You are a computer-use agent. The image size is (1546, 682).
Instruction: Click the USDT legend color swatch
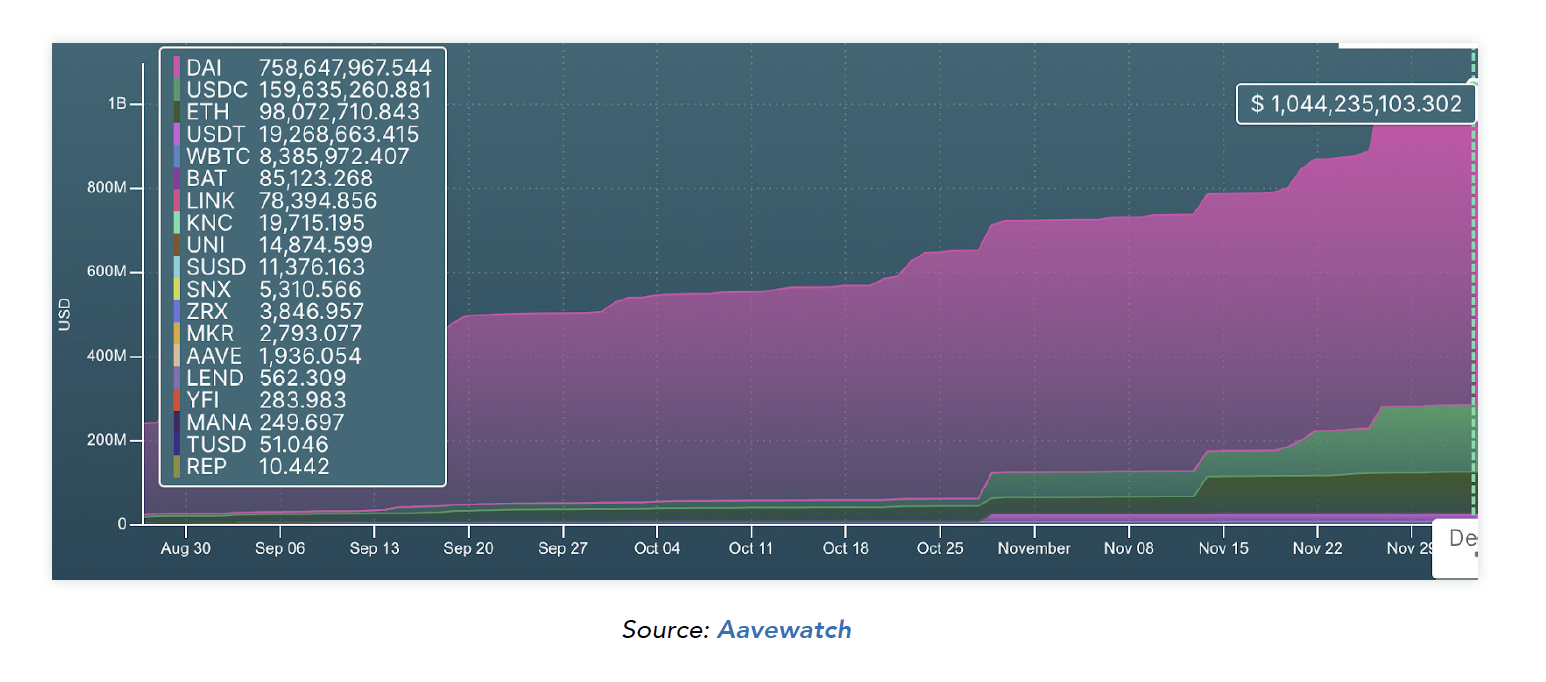pos(177,134)
